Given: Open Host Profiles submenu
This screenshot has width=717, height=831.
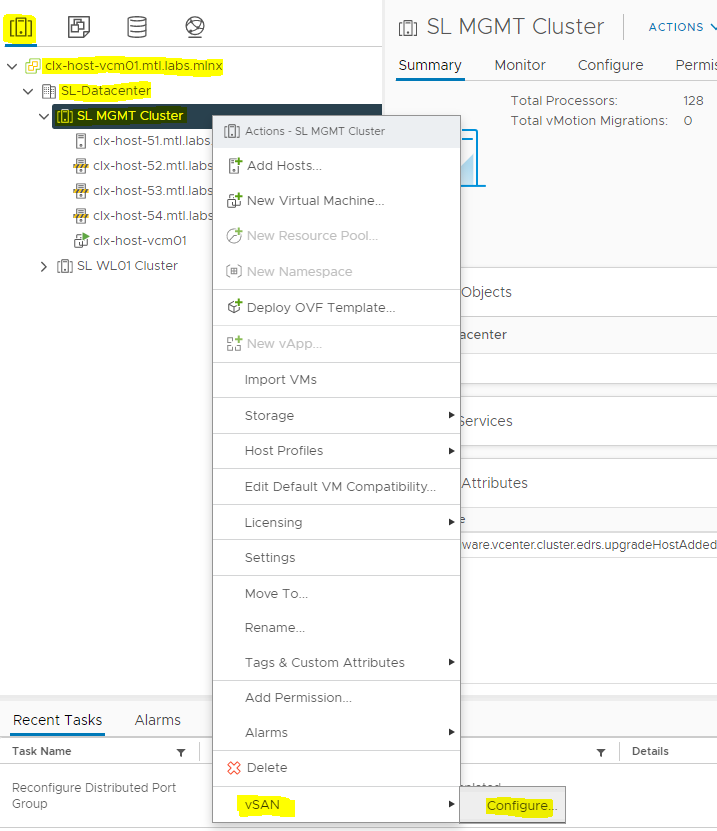Looking at the screenshot, I should coord(336,451).
